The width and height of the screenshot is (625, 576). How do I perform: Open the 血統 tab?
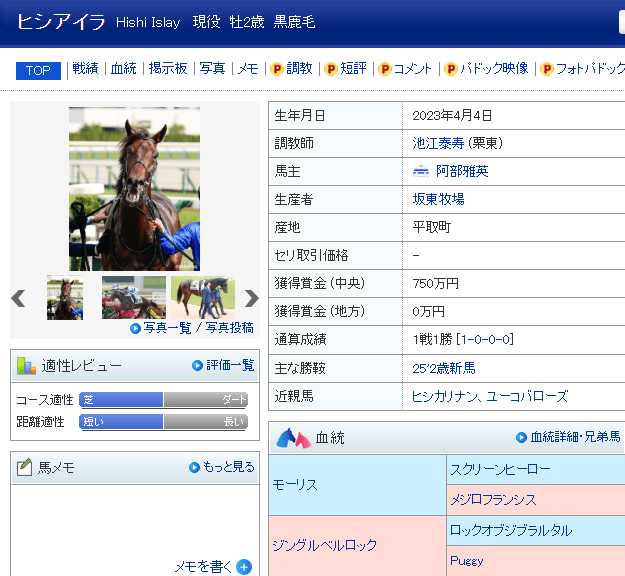[124, 69]
